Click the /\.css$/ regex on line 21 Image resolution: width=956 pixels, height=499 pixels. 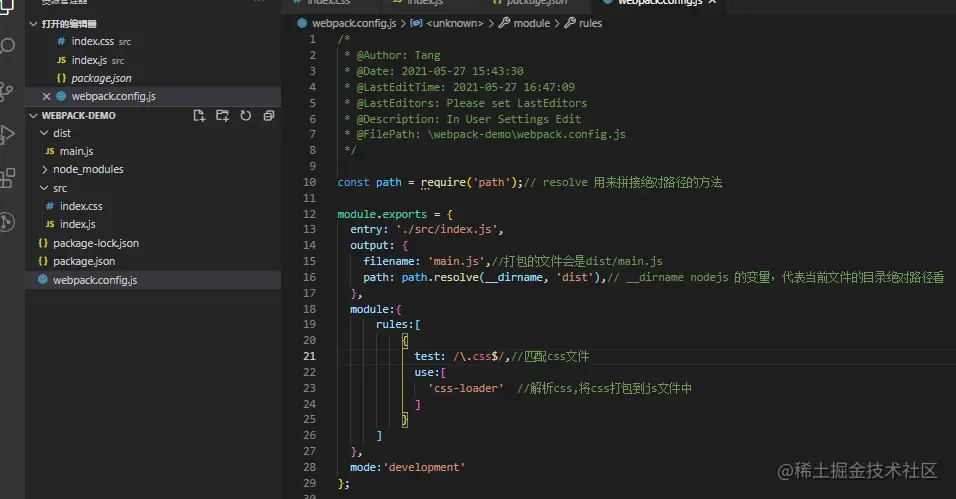[479, 356]
